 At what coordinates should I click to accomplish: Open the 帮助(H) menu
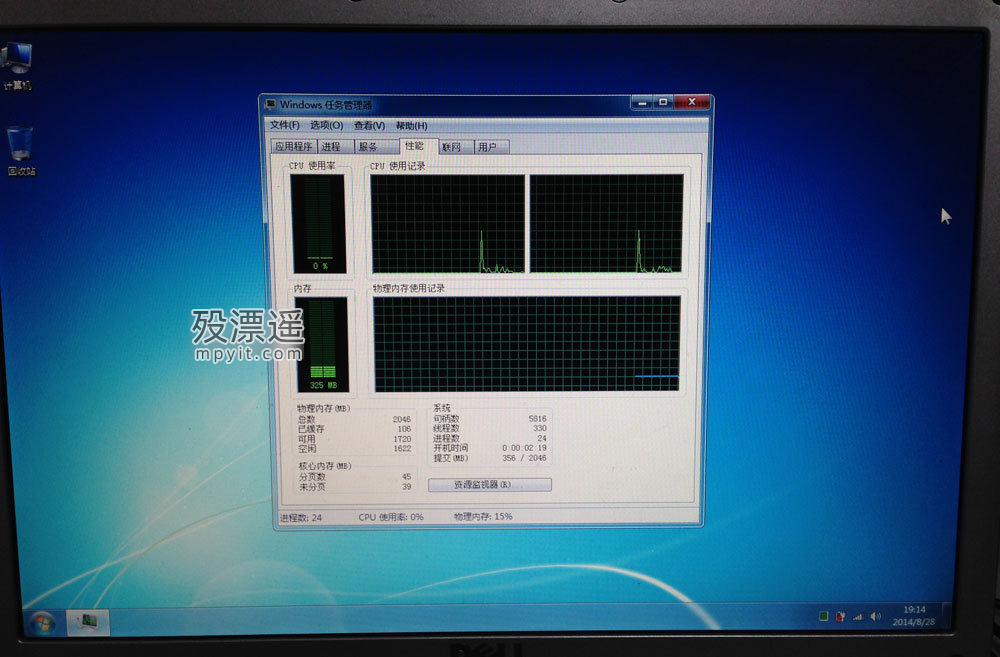411,126
